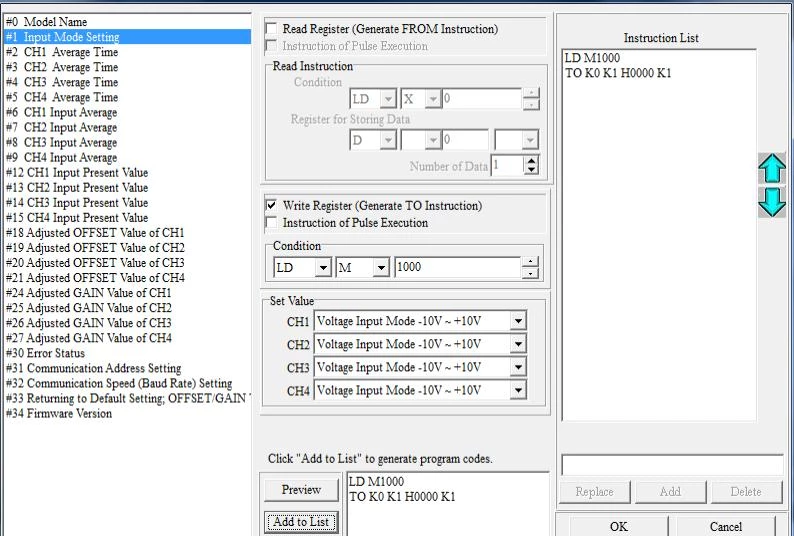Click the Preview button
The height and width of the screenshot is (536, 794).
click(x=301, y=489)
